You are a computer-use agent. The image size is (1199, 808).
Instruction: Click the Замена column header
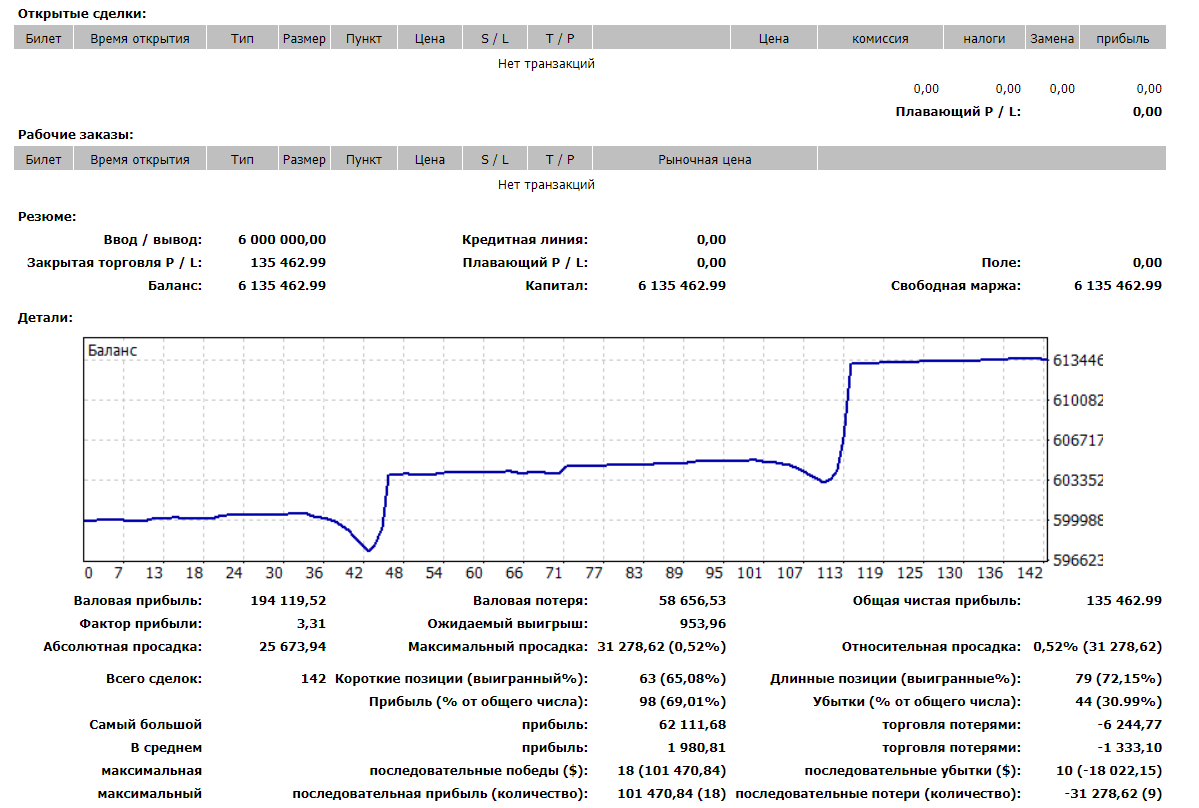[1052, 38]
